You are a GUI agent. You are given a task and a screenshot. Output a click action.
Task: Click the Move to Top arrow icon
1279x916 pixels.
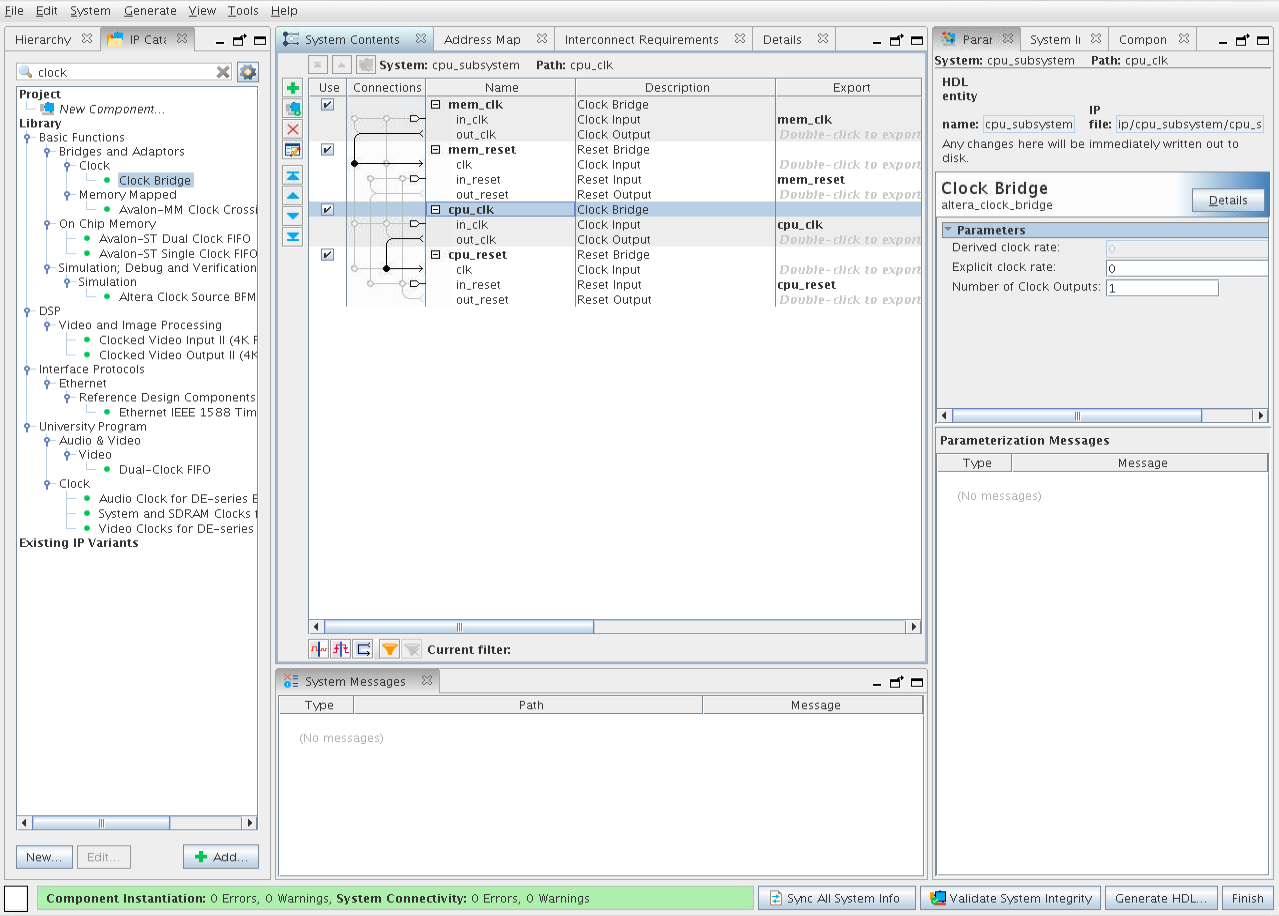click(x=293, y=175)
